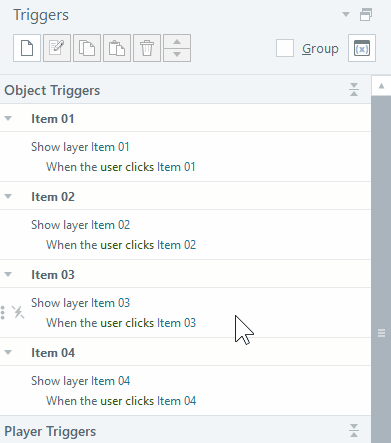
Task: Select the Item 03 header row
Action: click(185, 274)
